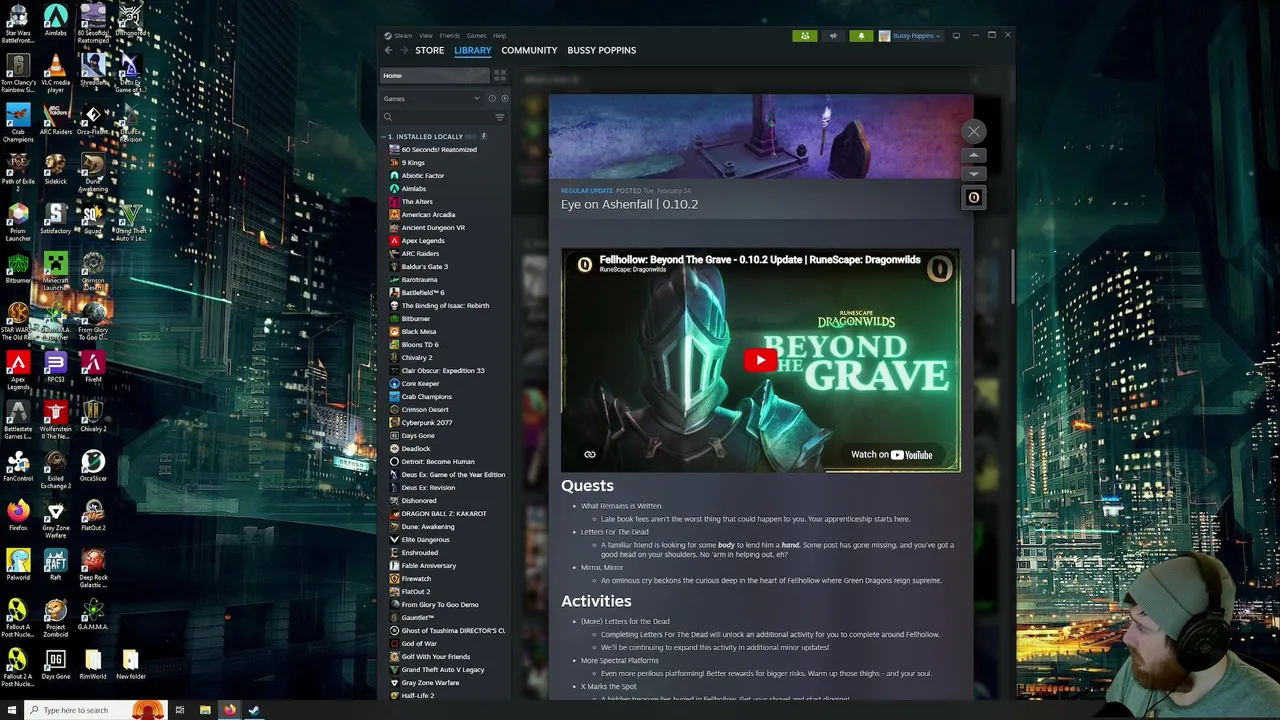Click the recent activity clock icon
1280x720 pixels.
[491, 99]
